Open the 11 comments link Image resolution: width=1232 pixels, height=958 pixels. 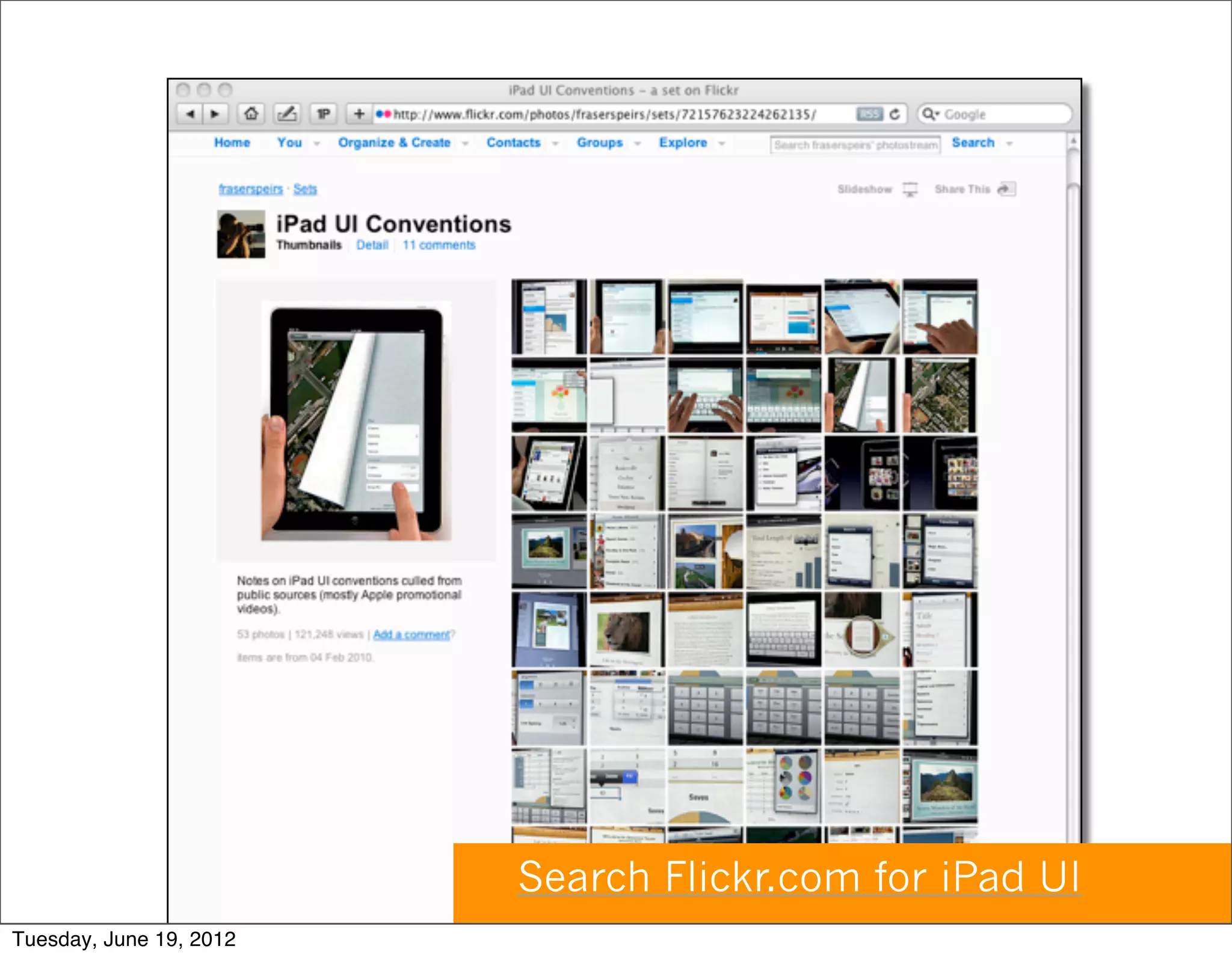pos(439,245)
